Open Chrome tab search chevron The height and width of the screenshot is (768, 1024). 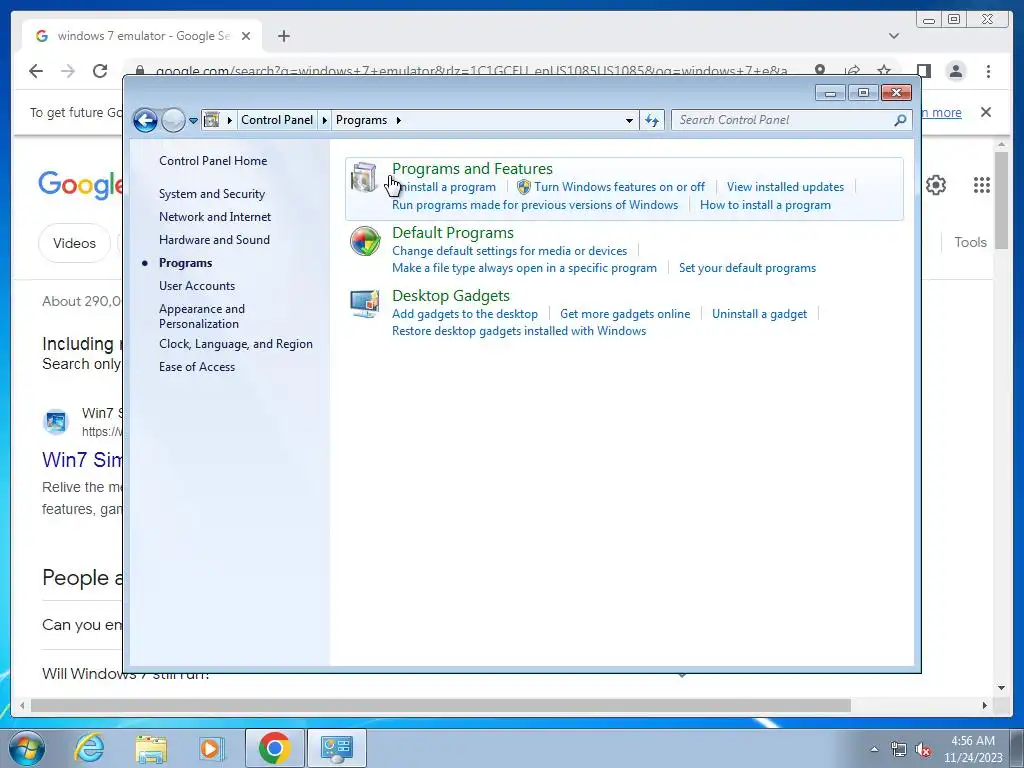(x=894, y=36)
